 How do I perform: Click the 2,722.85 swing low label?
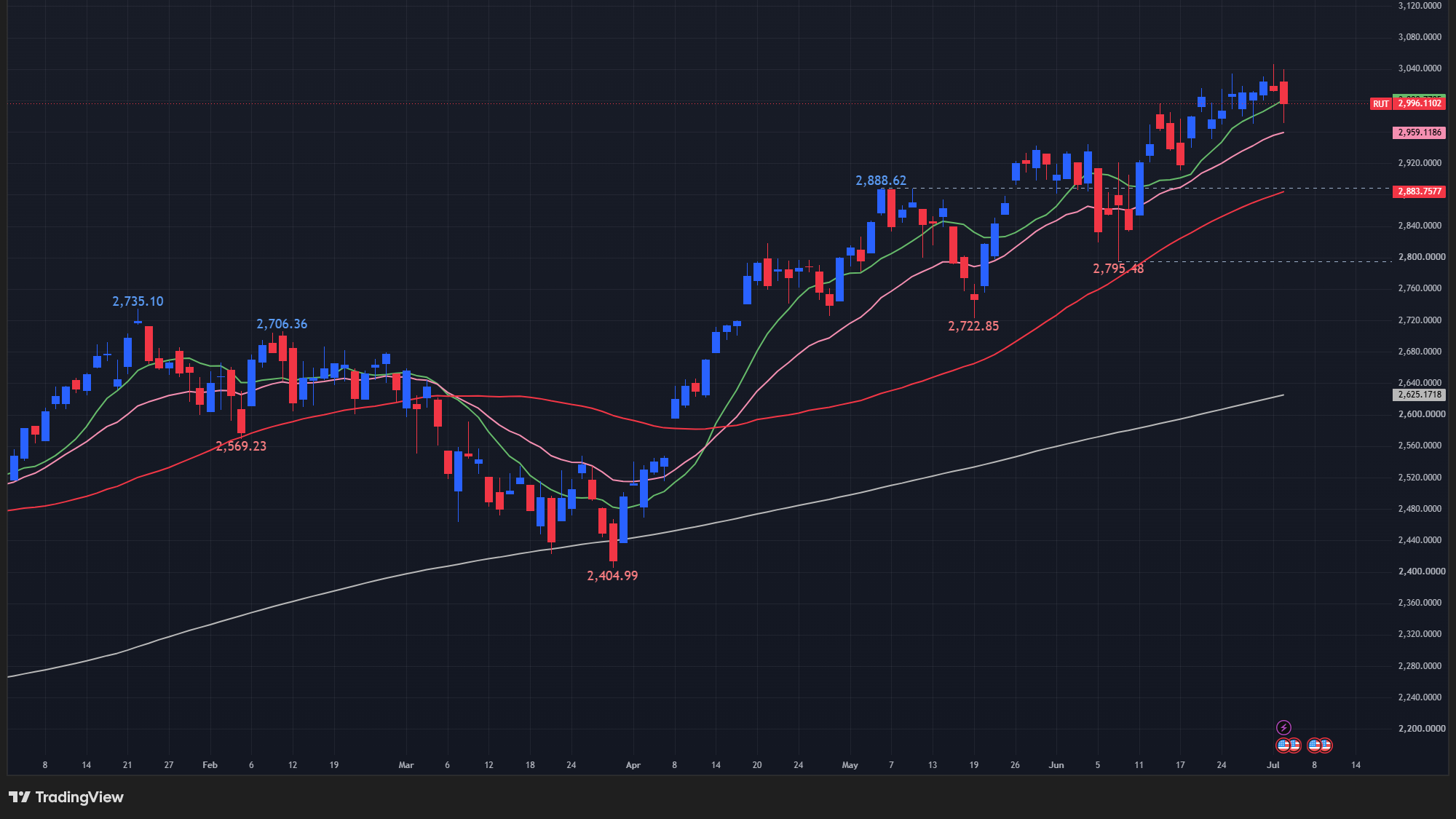(973, 326)
